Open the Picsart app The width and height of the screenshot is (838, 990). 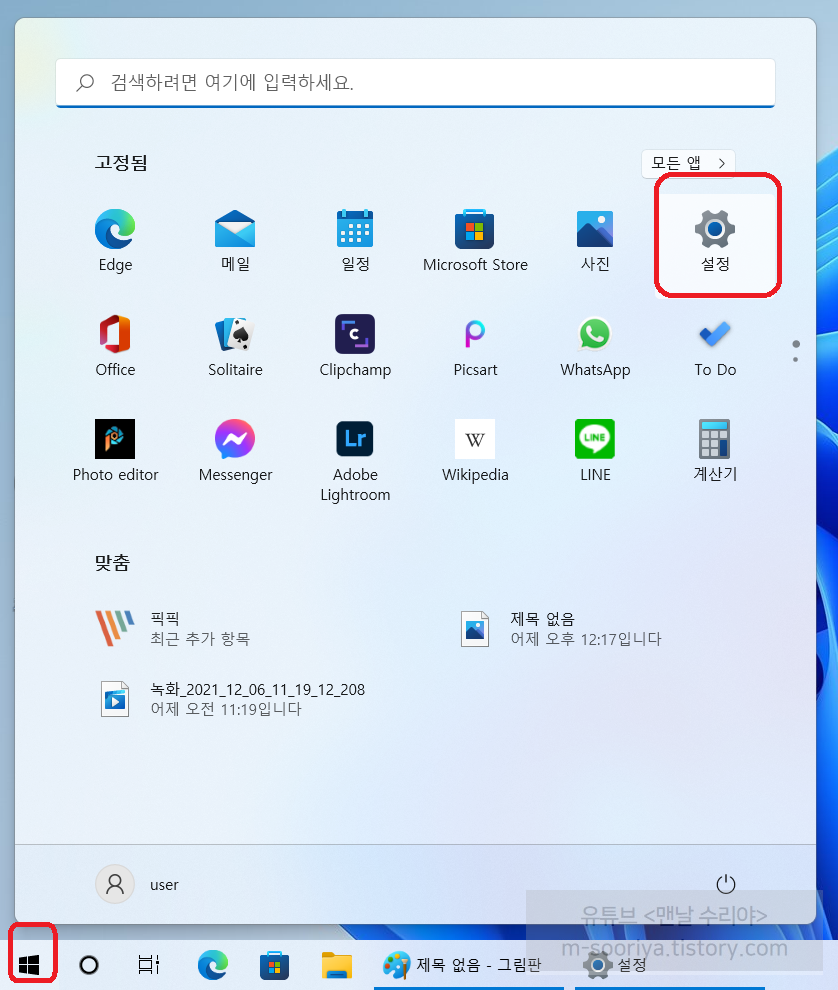[x=475, y=346]
